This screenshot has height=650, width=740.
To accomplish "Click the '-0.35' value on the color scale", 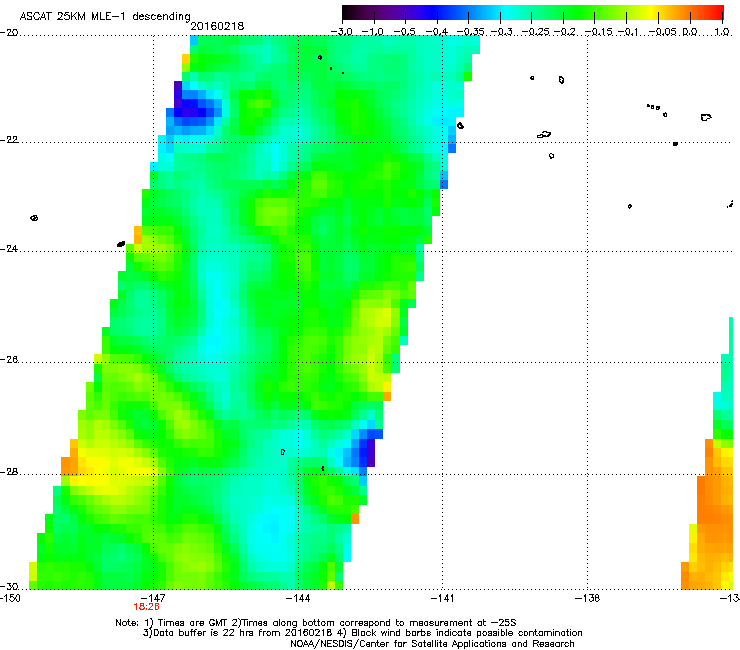I will [470, 32].
